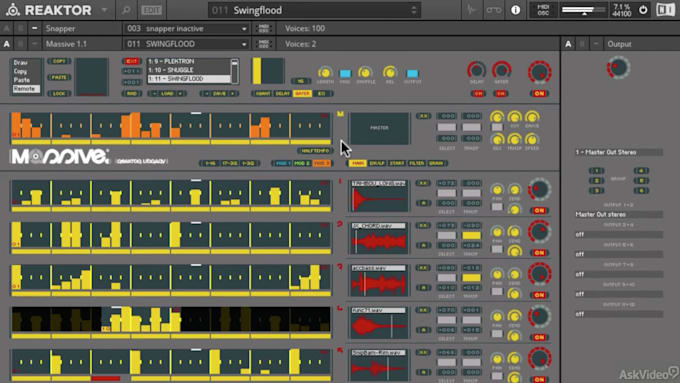Open the tape recorder icon
680x383 pixels.
(494, 10)
